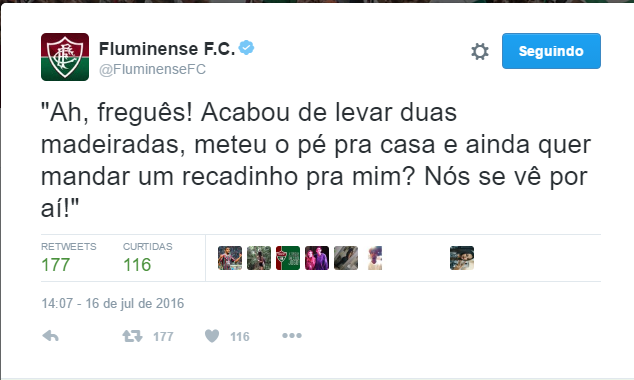Open the Fluminense crest profile picture
Viewport: 634px width, 380px height.
click(65, 57)
